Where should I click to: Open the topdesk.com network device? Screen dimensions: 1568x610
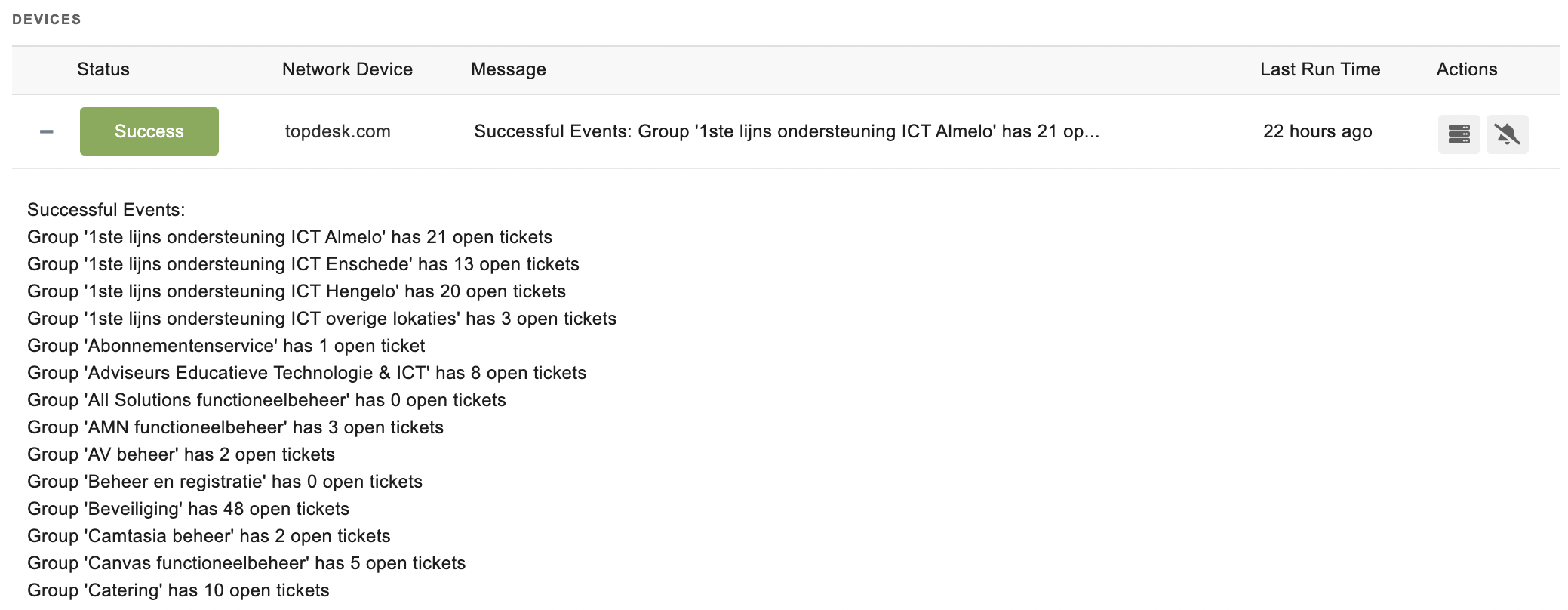(x=337, y=131)
